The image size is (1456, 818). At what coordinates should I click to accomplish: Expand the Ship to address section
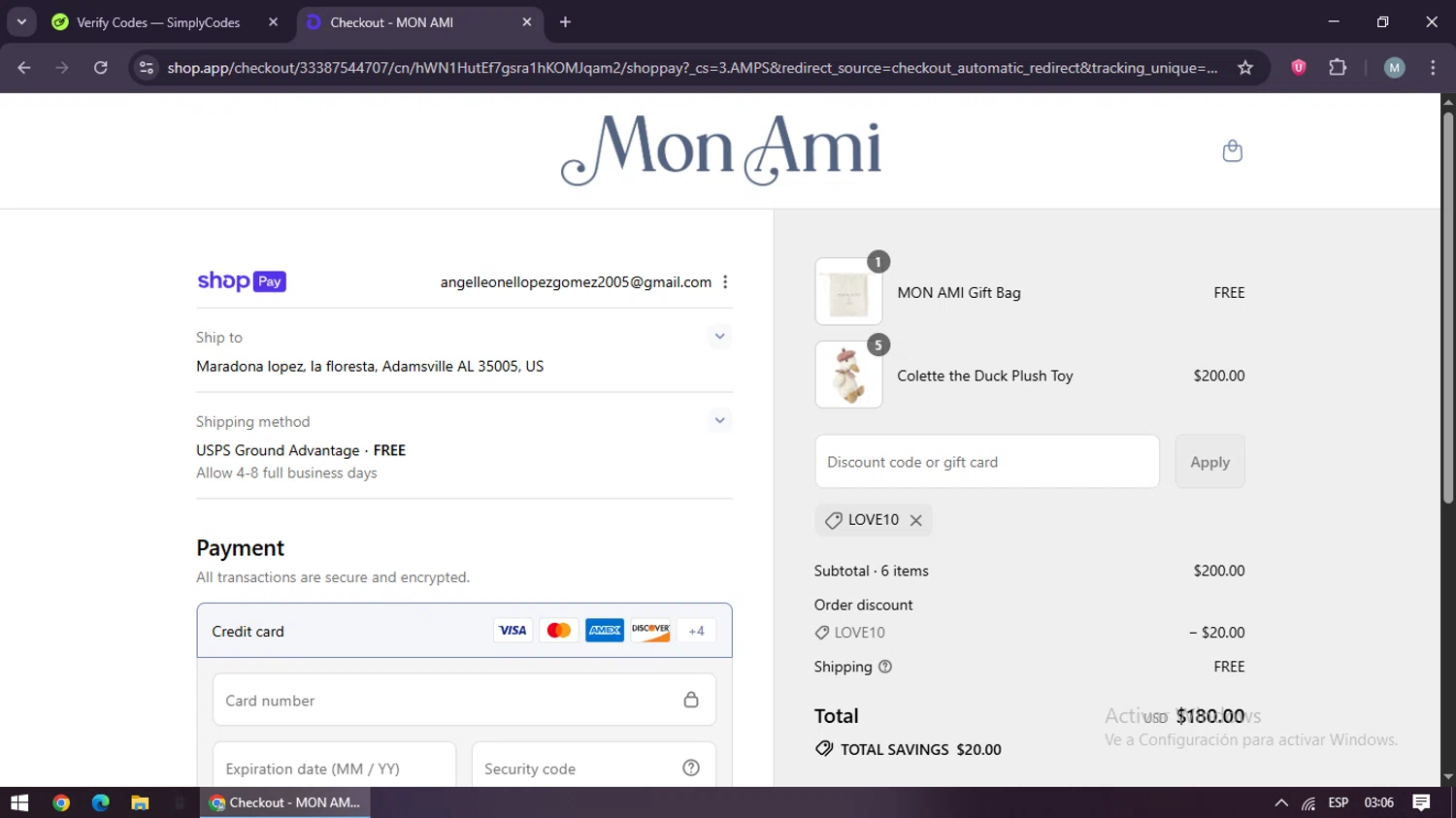(719, 337)
